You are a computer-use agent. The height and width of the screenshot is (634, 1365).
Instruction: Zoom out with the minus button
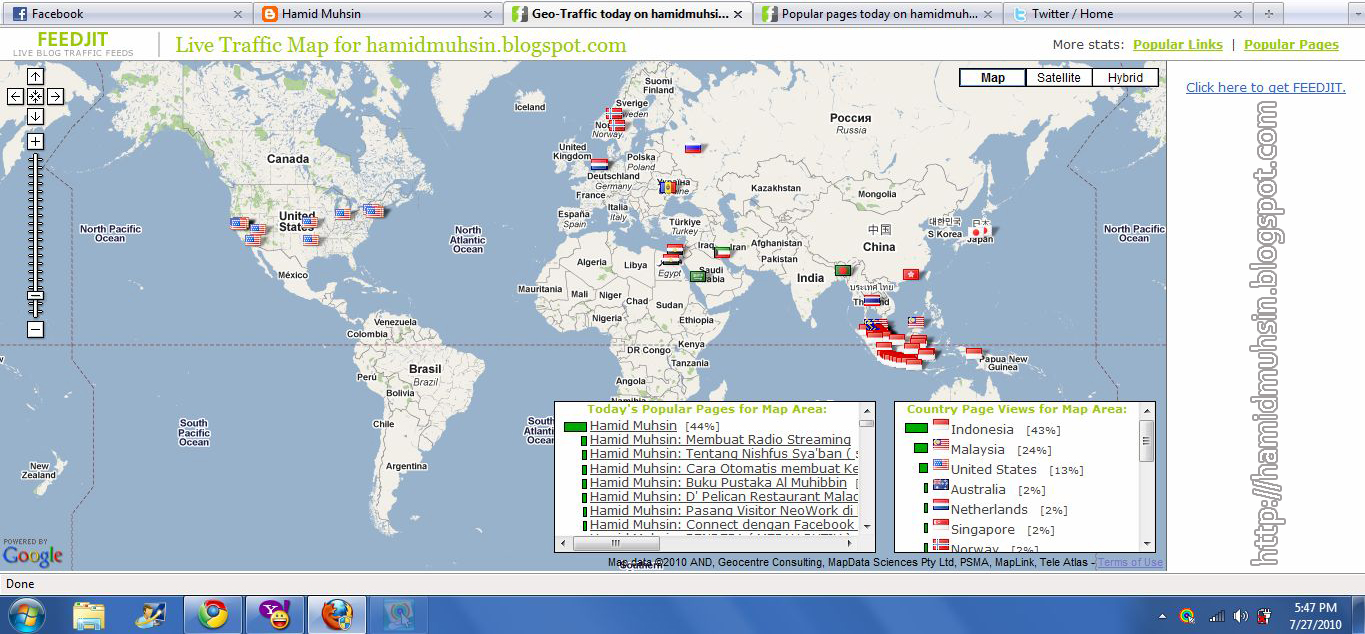(35, 329)
